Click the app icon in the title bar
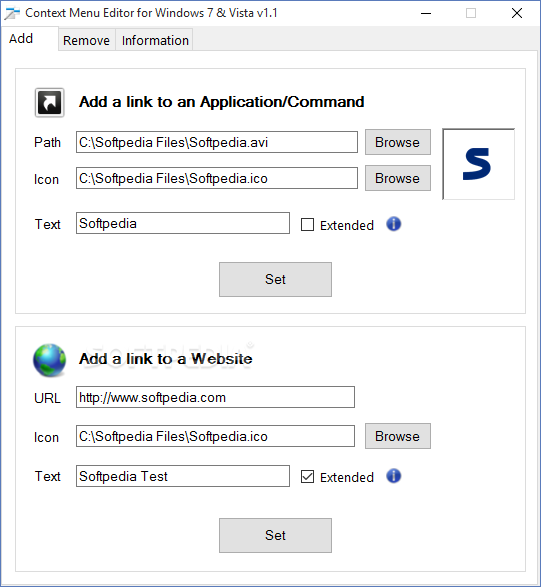Viewport: 541px width, 587px height. (12, 13)
